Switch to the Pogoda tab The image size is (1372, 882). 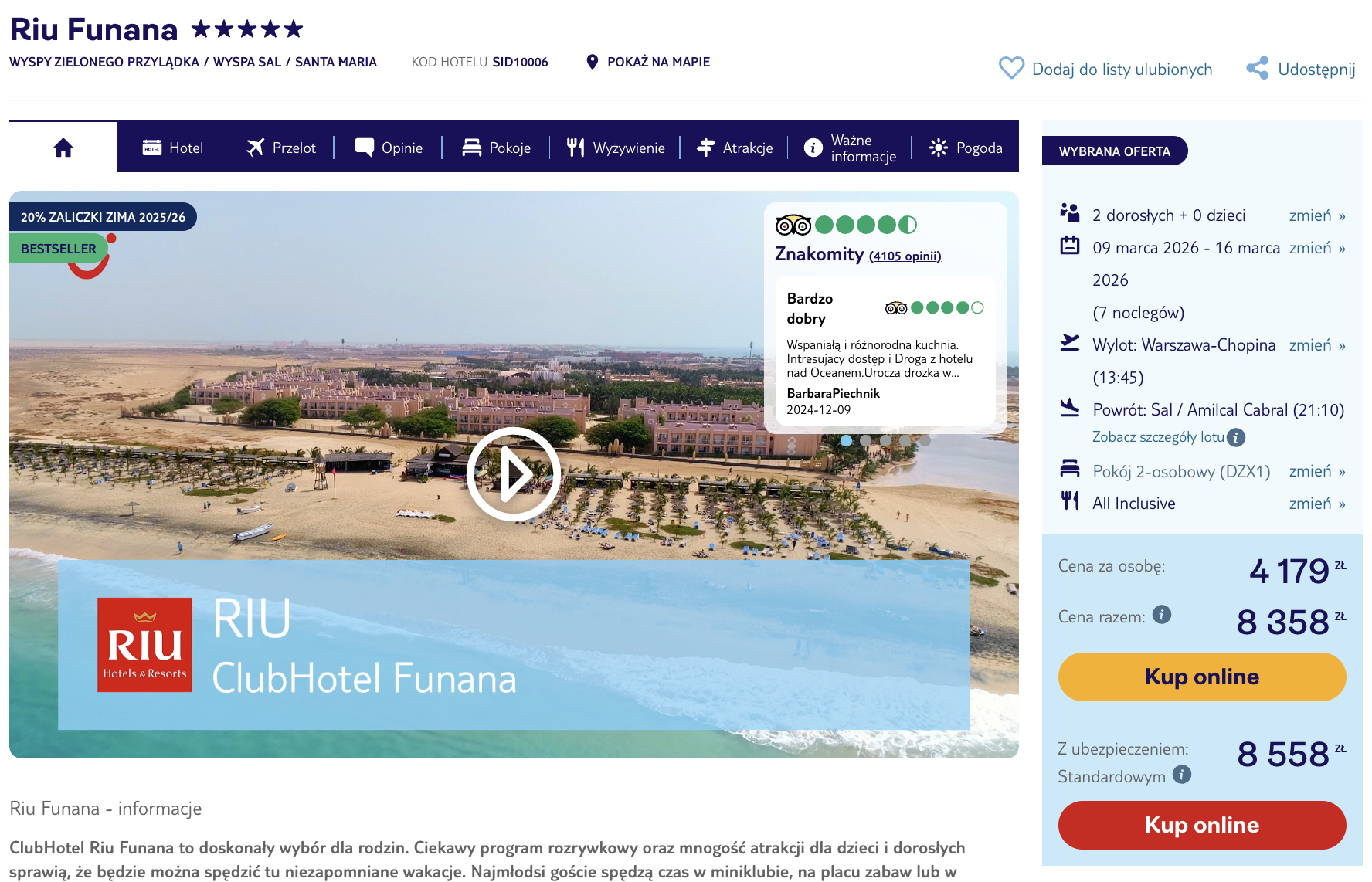966,148
